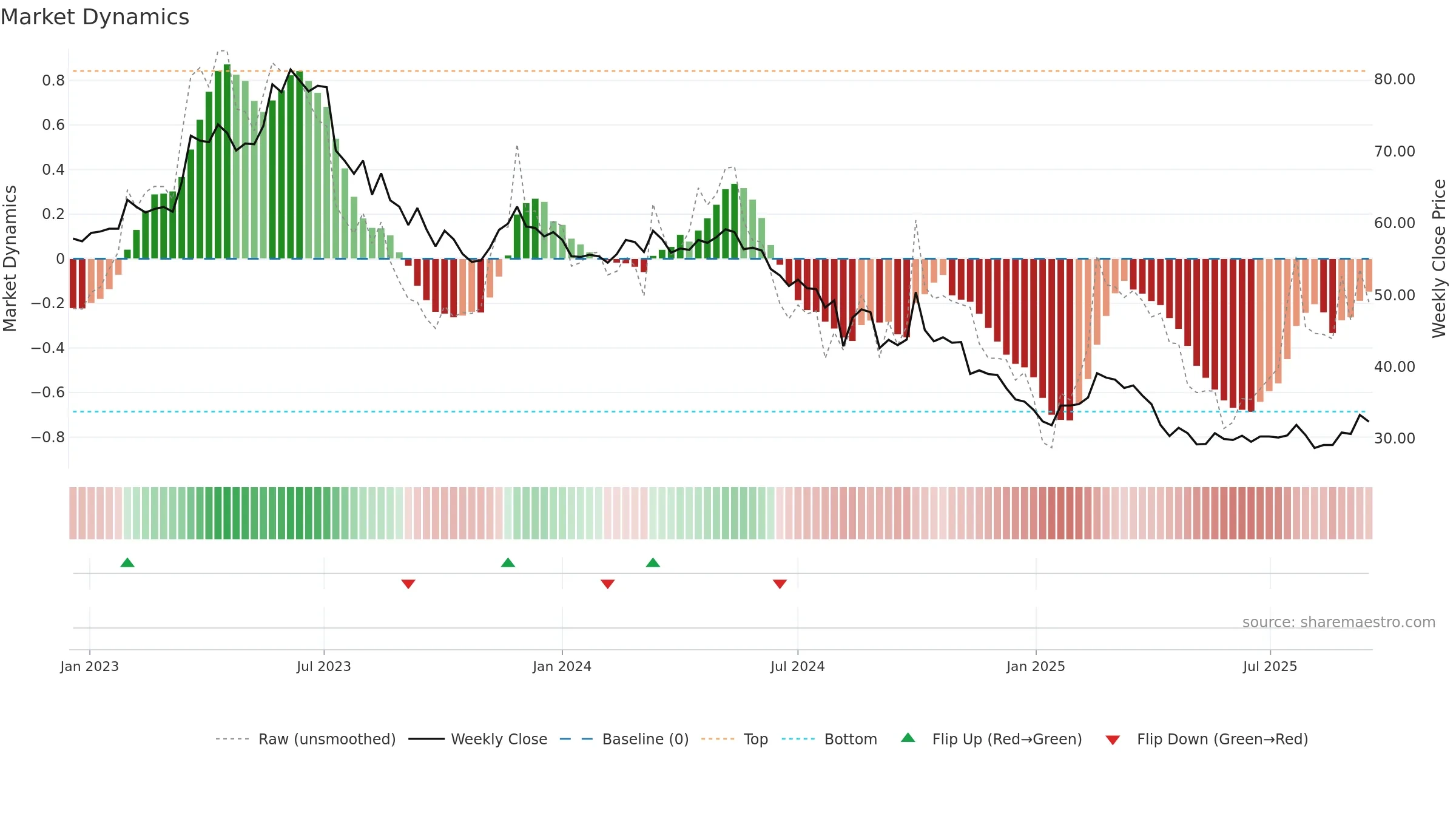The image size is (1456, 819).
Task: Click the 0.6 left axis label
Action: [53, 125]
